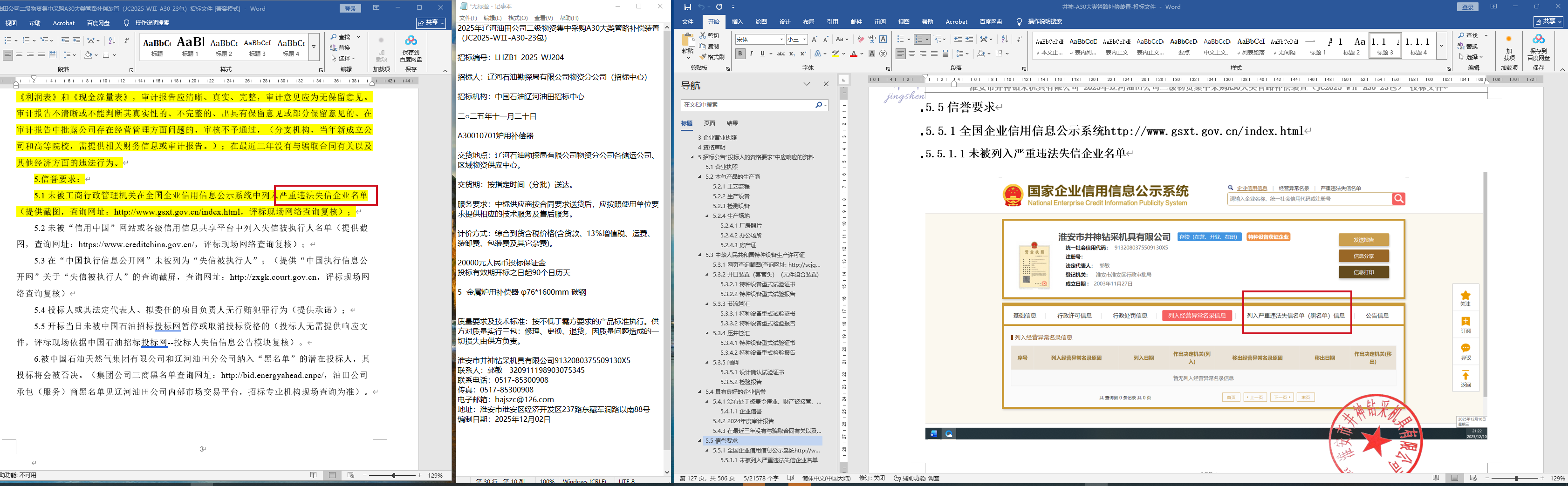Toggle center alignment in 投标文件 Word

pos(912,54)
